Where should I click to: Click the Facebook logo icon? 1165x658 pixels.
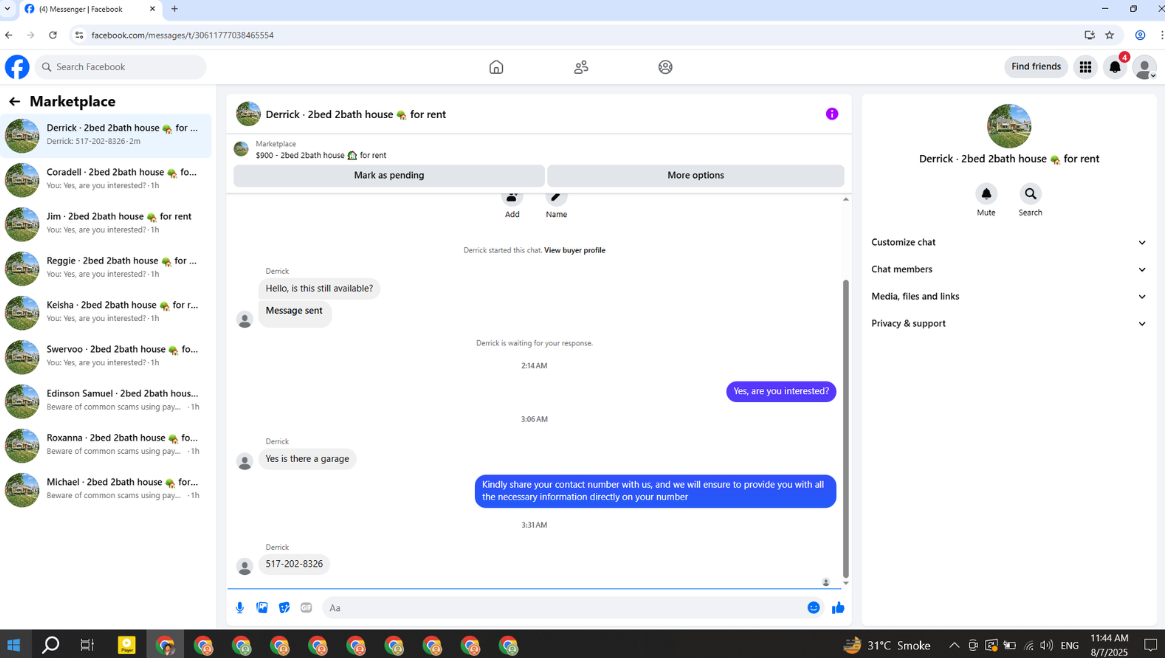[17, 67]
